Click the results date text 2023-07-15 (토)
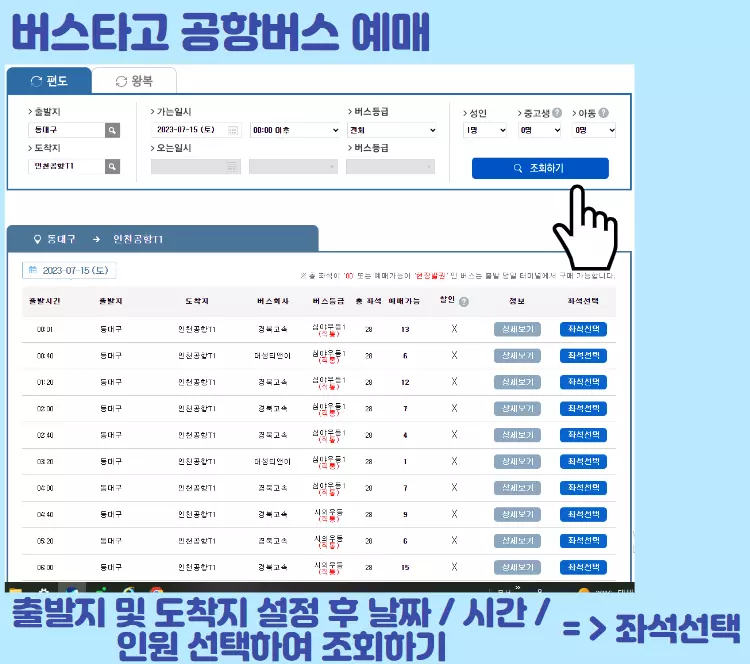 pyautogui.click(x=76, y=270)
